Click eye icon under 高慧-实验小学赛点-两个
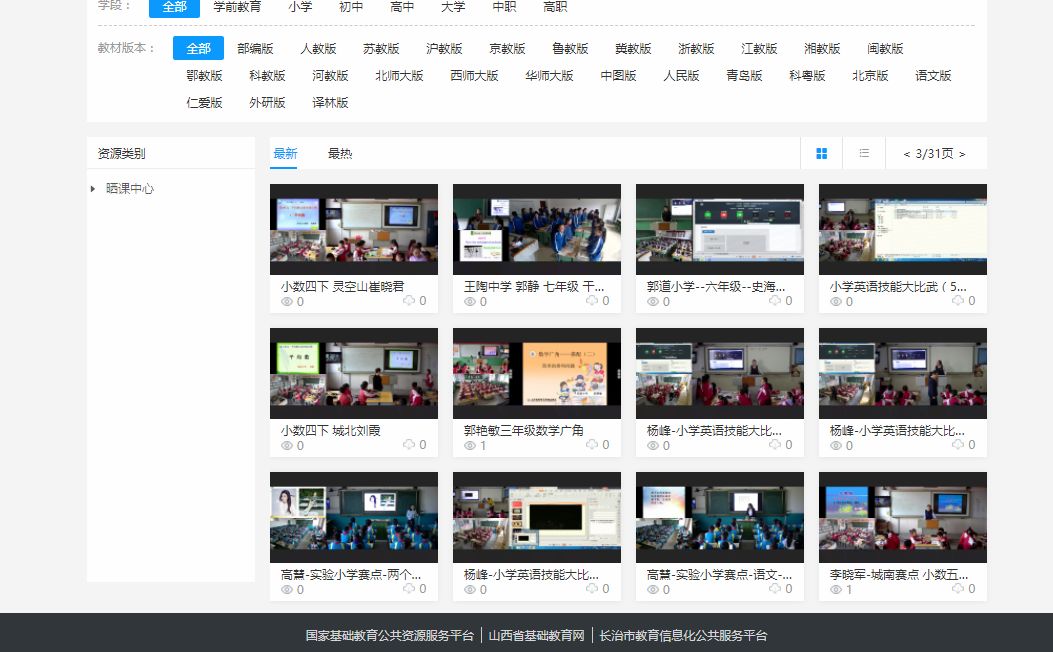1053x652 pixels. point(287,590)
